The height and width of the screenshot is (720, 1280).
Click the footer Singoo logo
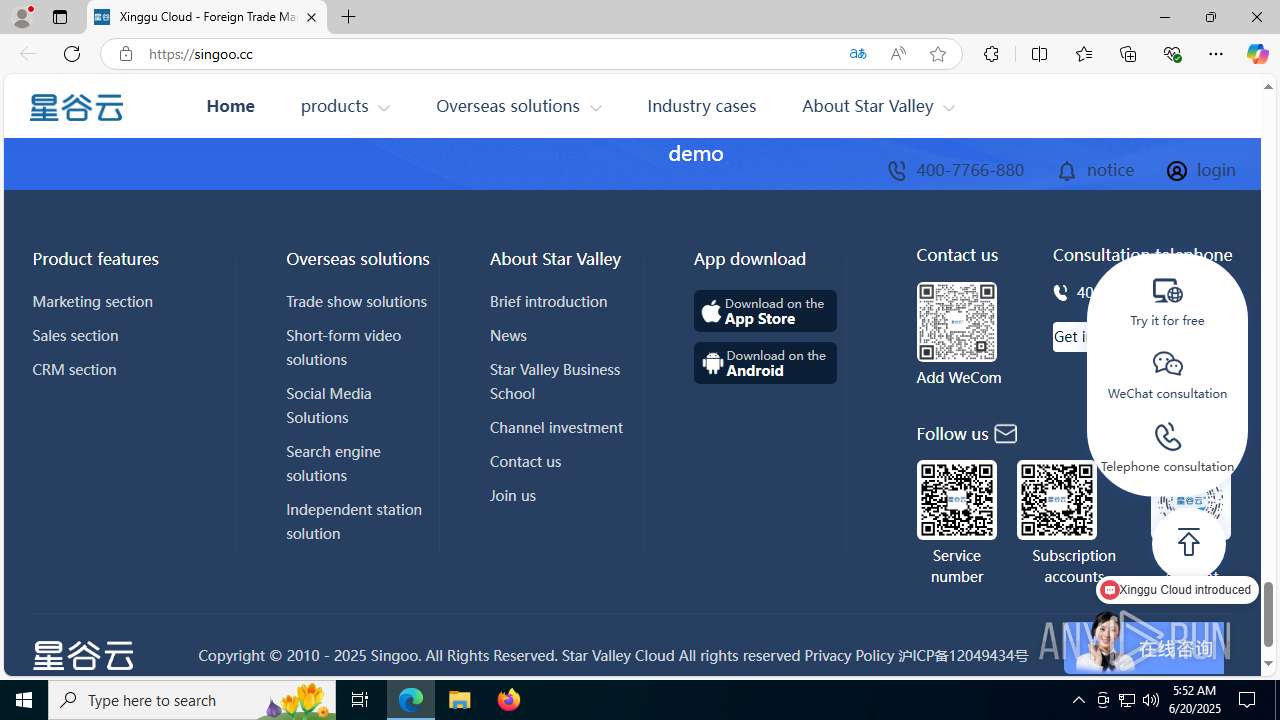point(83,655)
